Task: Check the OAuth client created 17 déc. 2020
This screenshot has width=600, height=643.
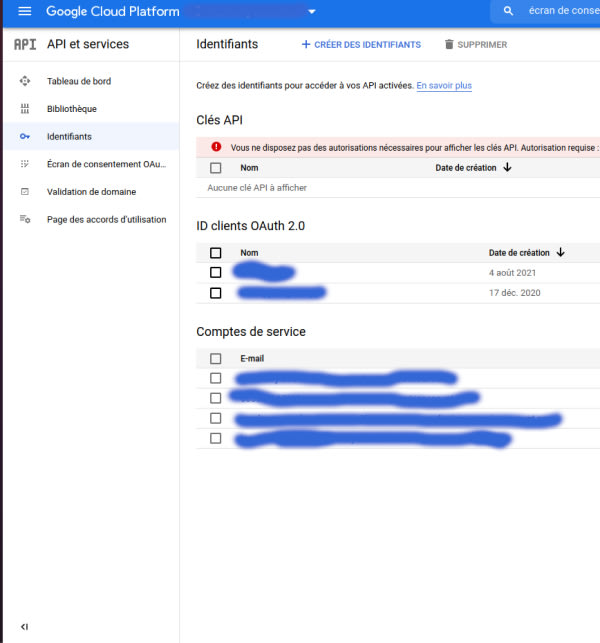Action: pyautogui.click(x=216, y=293)
